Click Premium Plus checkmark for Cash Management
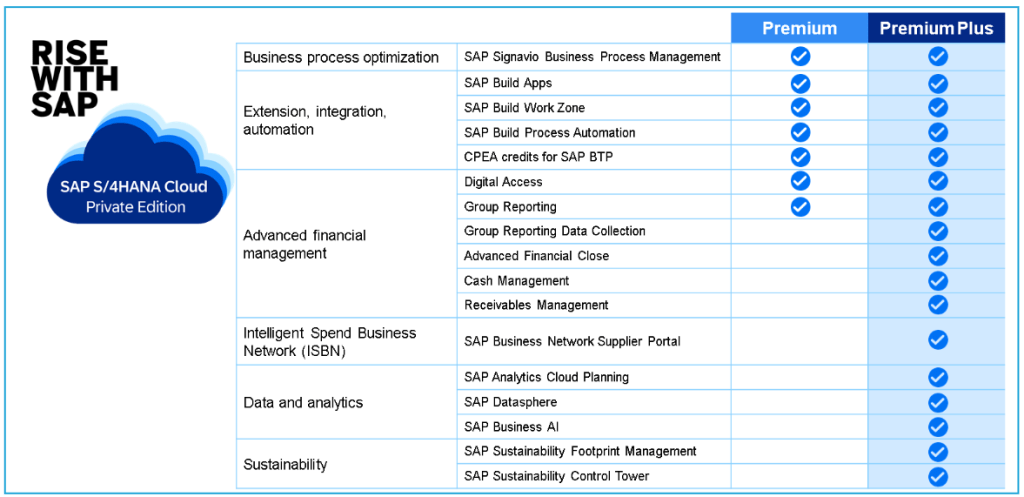The width and height of the screenshot is (1024, 497). coord(937,281)
